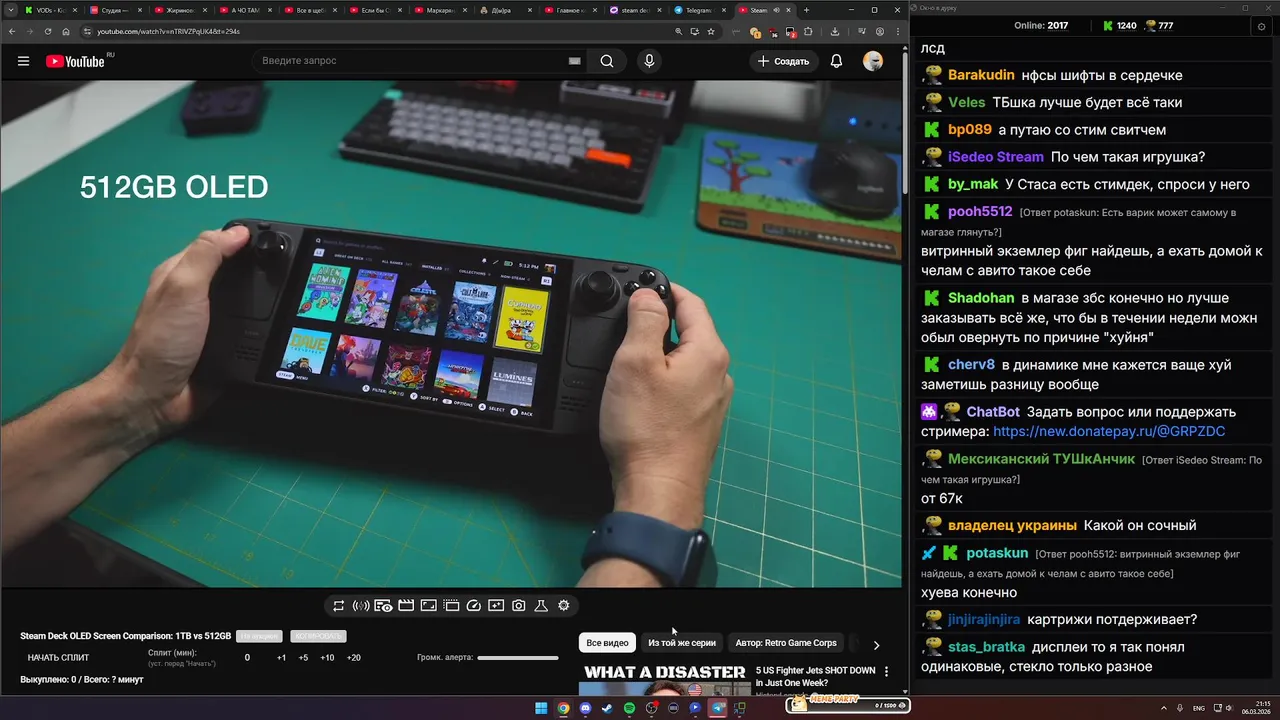Click the split minutes value 0
The image size is (1280, 720).
click(247, 658)
